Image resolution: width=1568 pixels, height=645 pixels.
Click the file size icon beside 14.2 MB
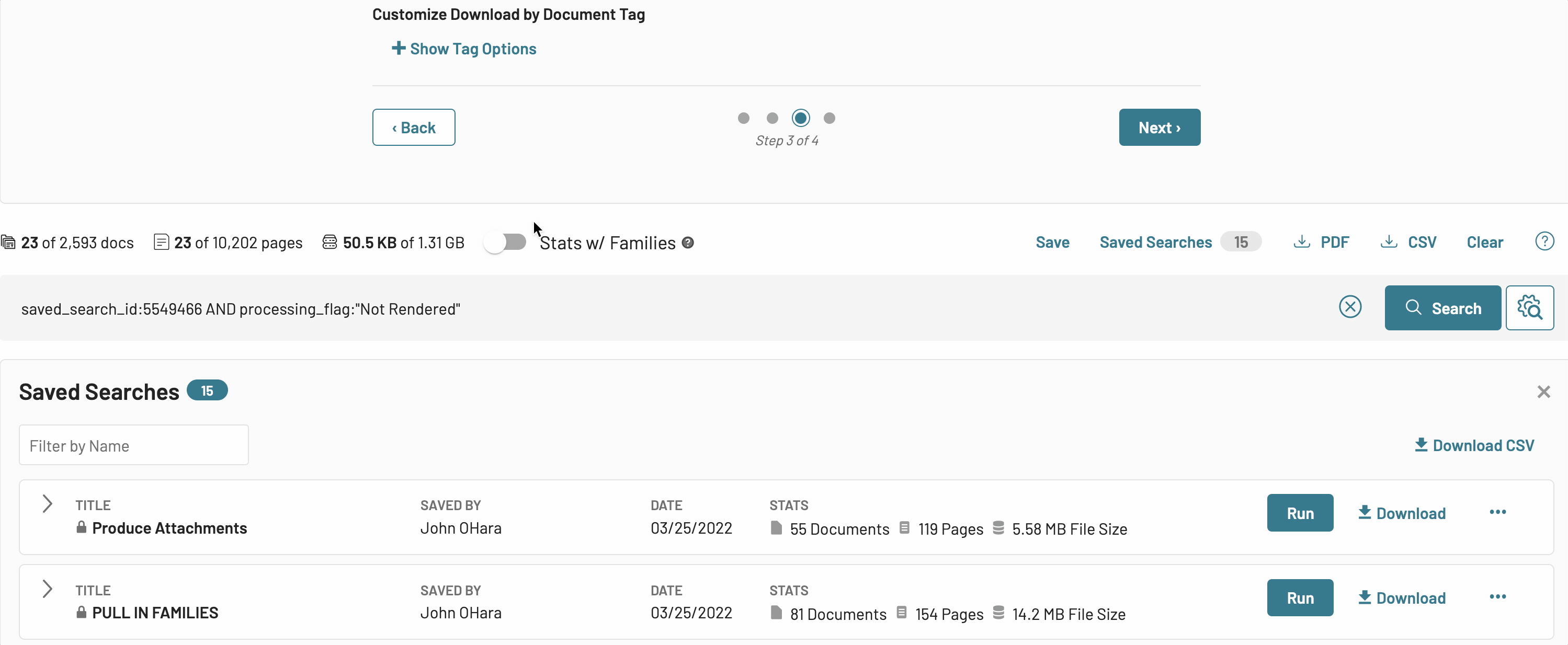998,612
